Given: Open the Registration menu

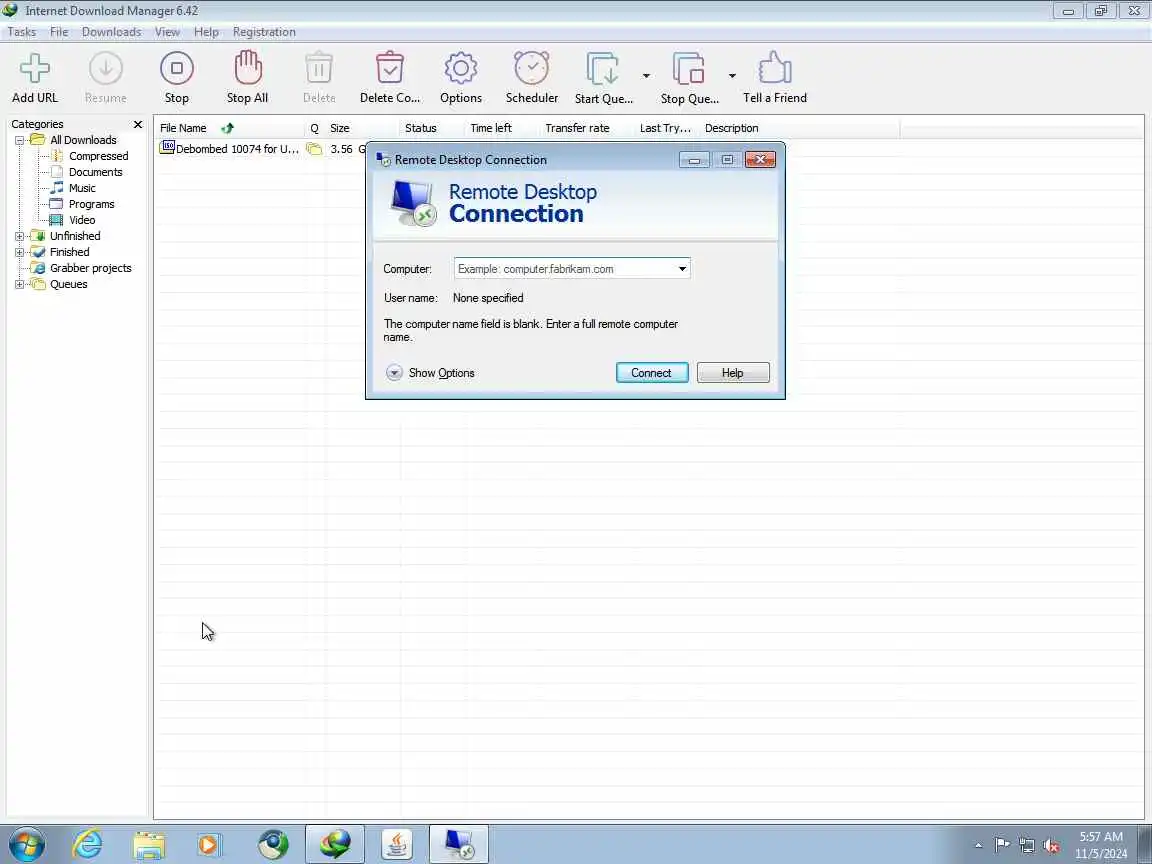Looking at the screenshot, I should 264,32.
